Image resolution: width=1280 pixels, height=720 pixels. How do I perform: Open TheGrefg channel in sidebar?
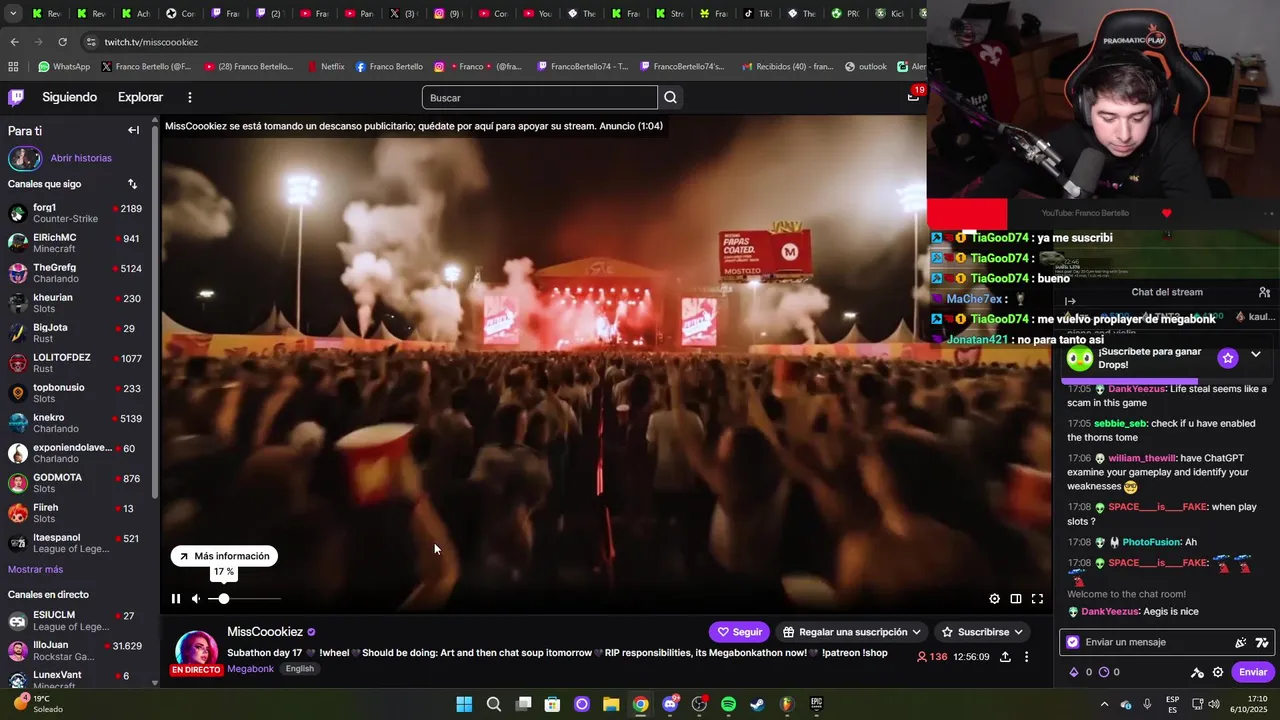tap(76, 273)
